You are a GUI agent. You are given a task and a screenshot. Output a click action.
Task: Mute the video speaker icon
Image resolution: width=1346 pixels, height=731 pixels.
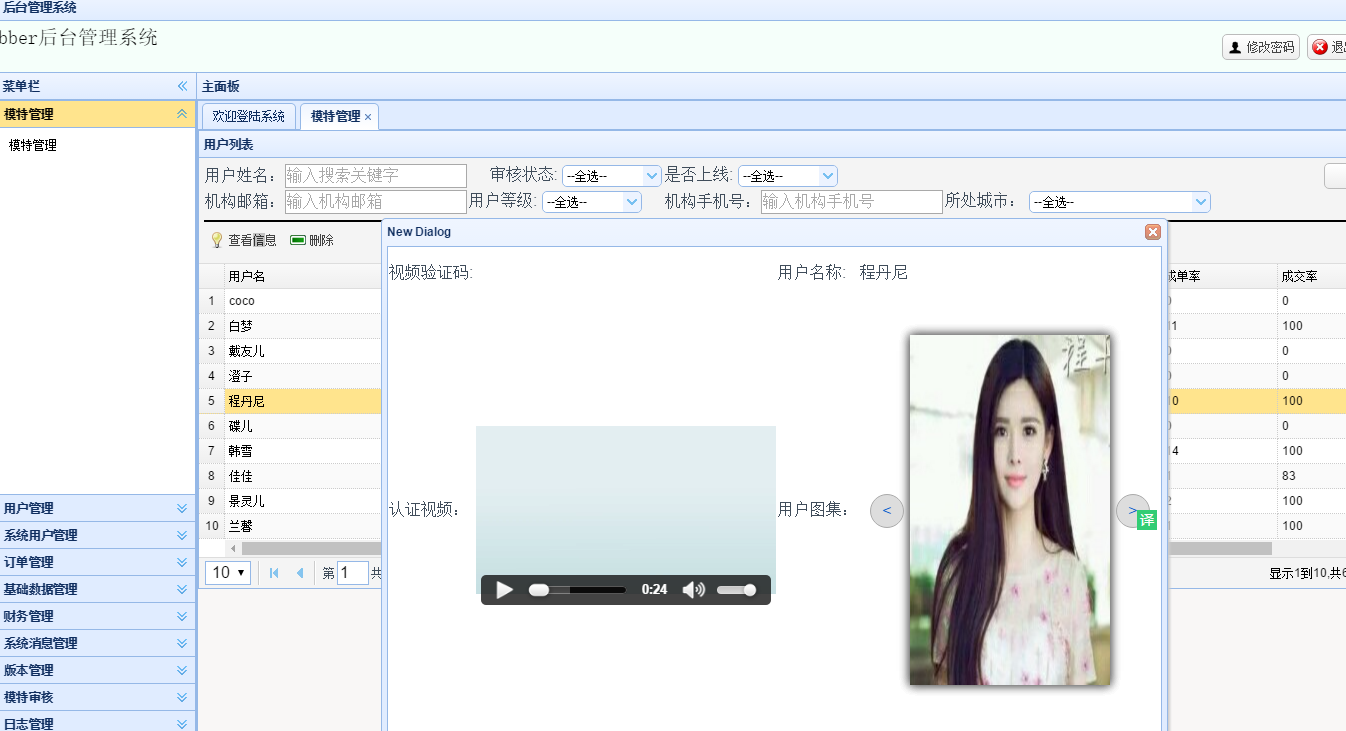point(692,590)
